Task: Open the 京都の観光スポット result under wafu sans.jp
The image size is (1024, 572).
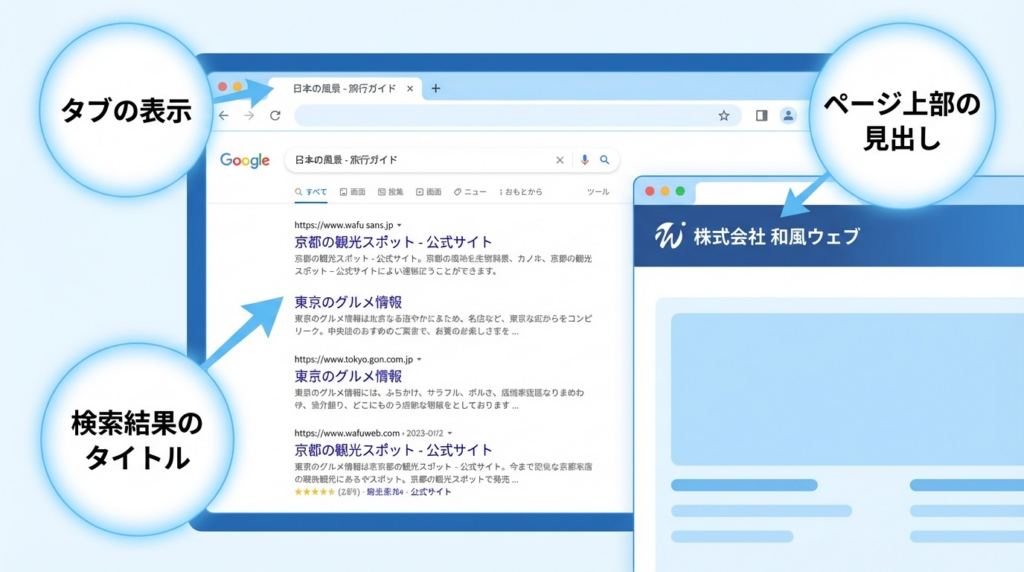Action: click(x=393, y=242)
